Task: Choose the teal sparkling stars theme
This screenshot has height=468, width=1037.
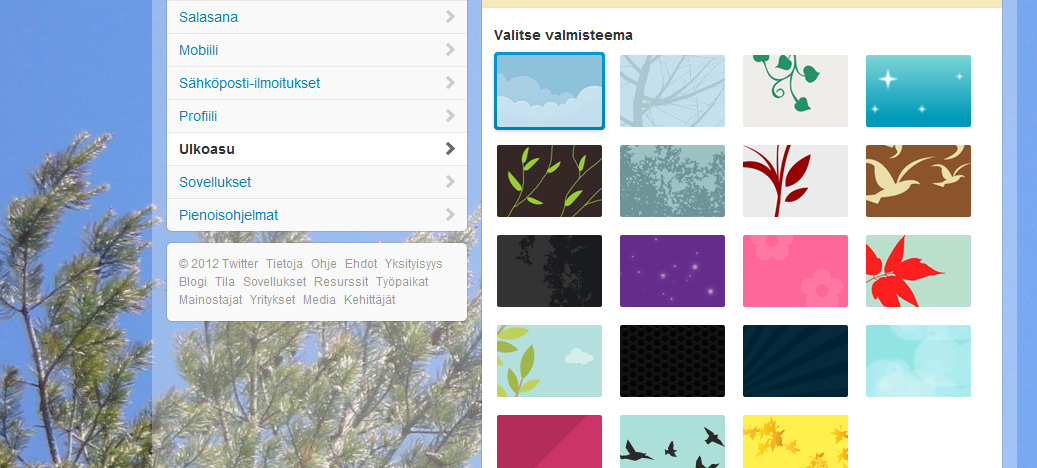Action: coord(918,91)
